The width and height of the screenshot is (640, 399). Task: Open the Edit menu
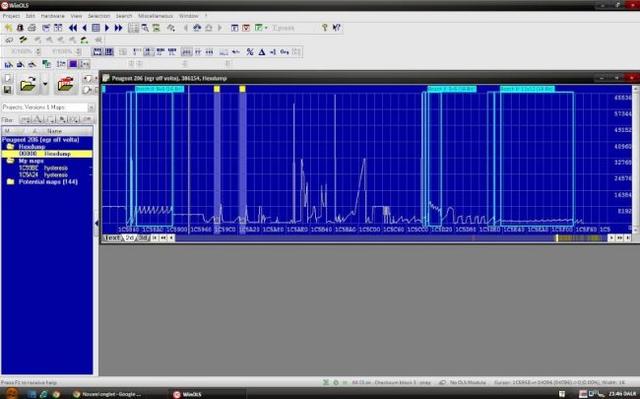[31, 16]
